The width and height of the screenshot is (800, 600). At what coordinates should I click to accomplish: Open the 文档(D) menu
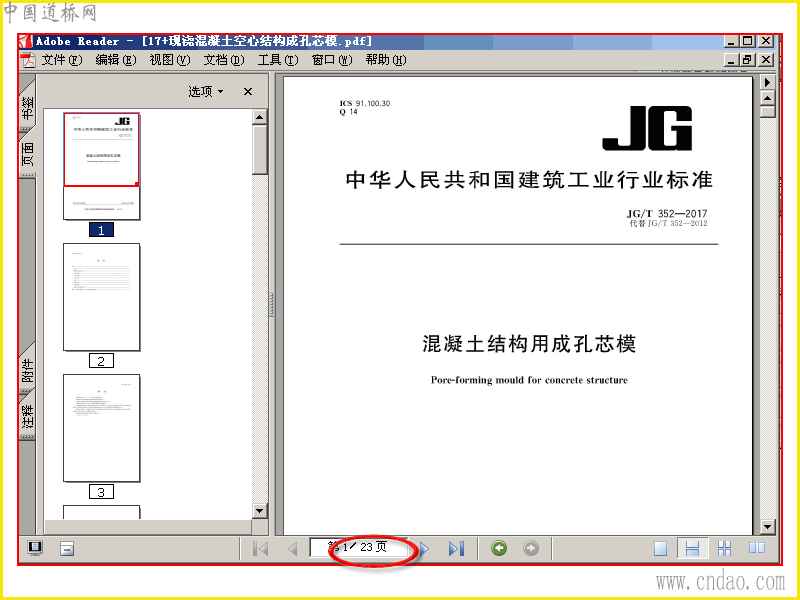(x=224, y=60)
